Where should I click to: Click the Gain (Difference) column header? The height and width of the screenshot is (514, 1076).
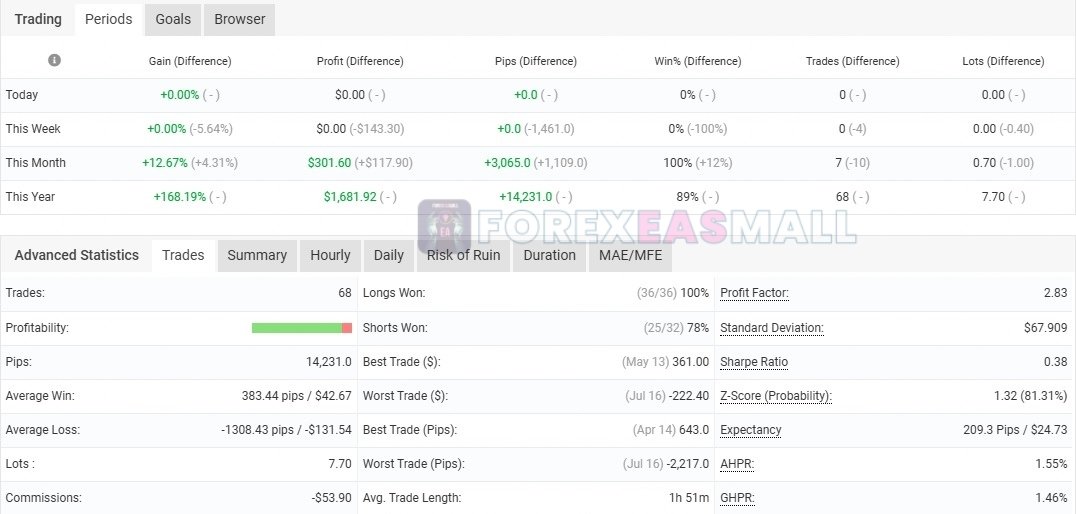189,61
